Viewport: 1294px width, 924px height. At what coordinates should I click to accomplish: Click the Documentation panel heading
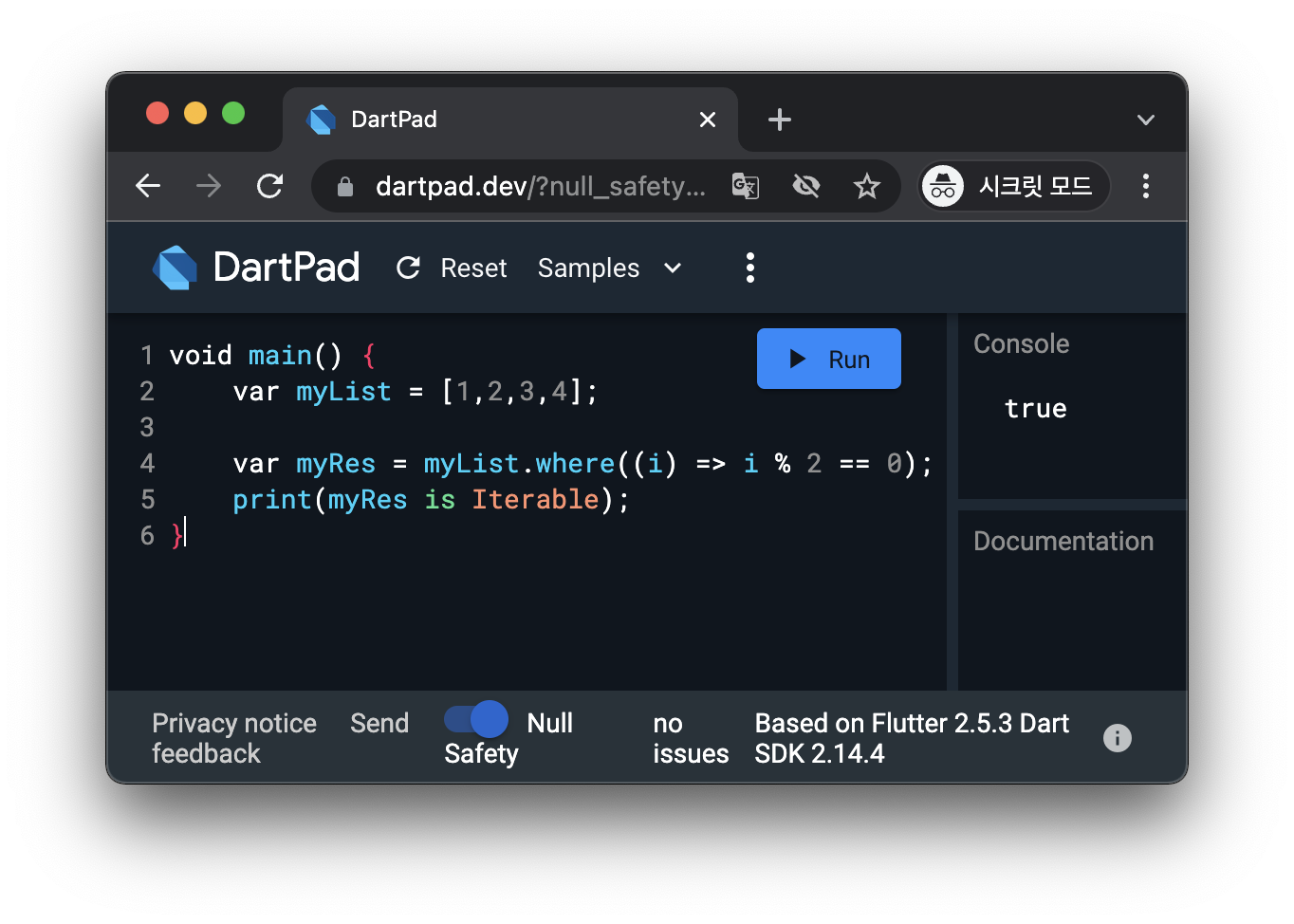coord(1063,541)
